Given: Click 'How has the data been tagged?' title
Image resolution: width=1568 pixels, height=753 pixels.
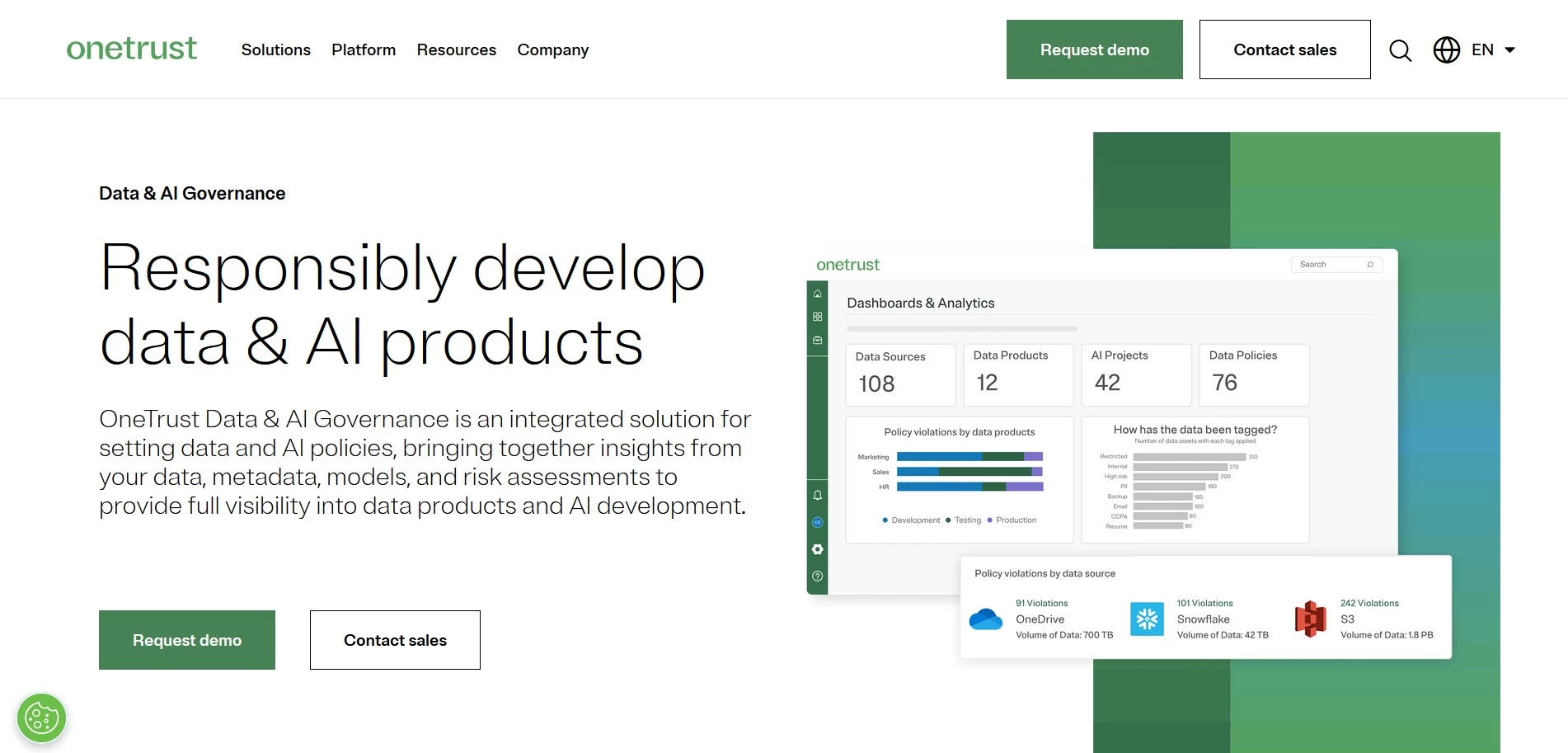Looking at the screenshot, I should click(x=1195, y=430).
